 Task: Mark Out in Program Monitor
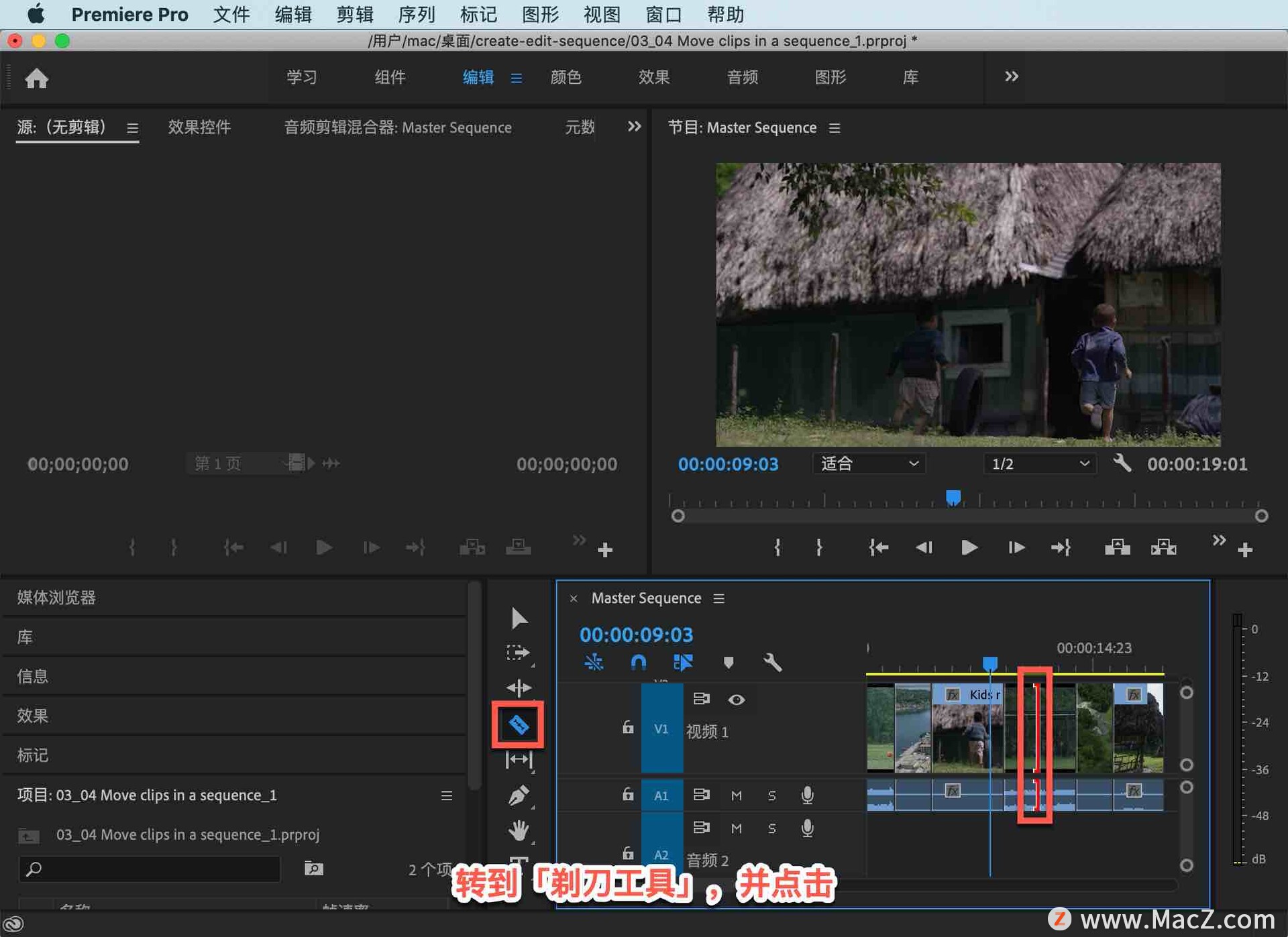click(x=819, y=547)
